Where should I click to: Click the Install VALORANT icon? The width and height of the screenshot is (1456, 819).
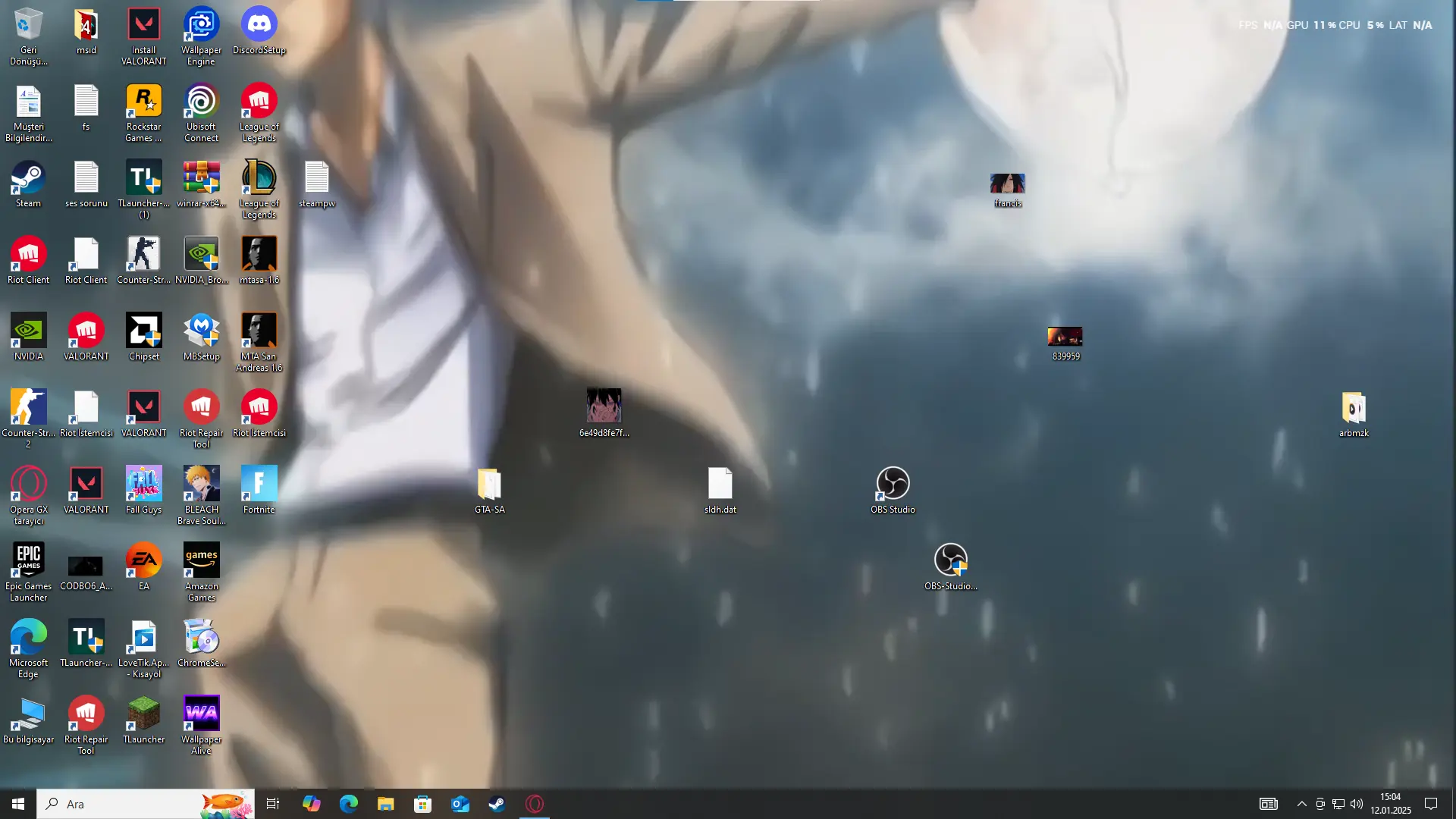tap(143, 36)
